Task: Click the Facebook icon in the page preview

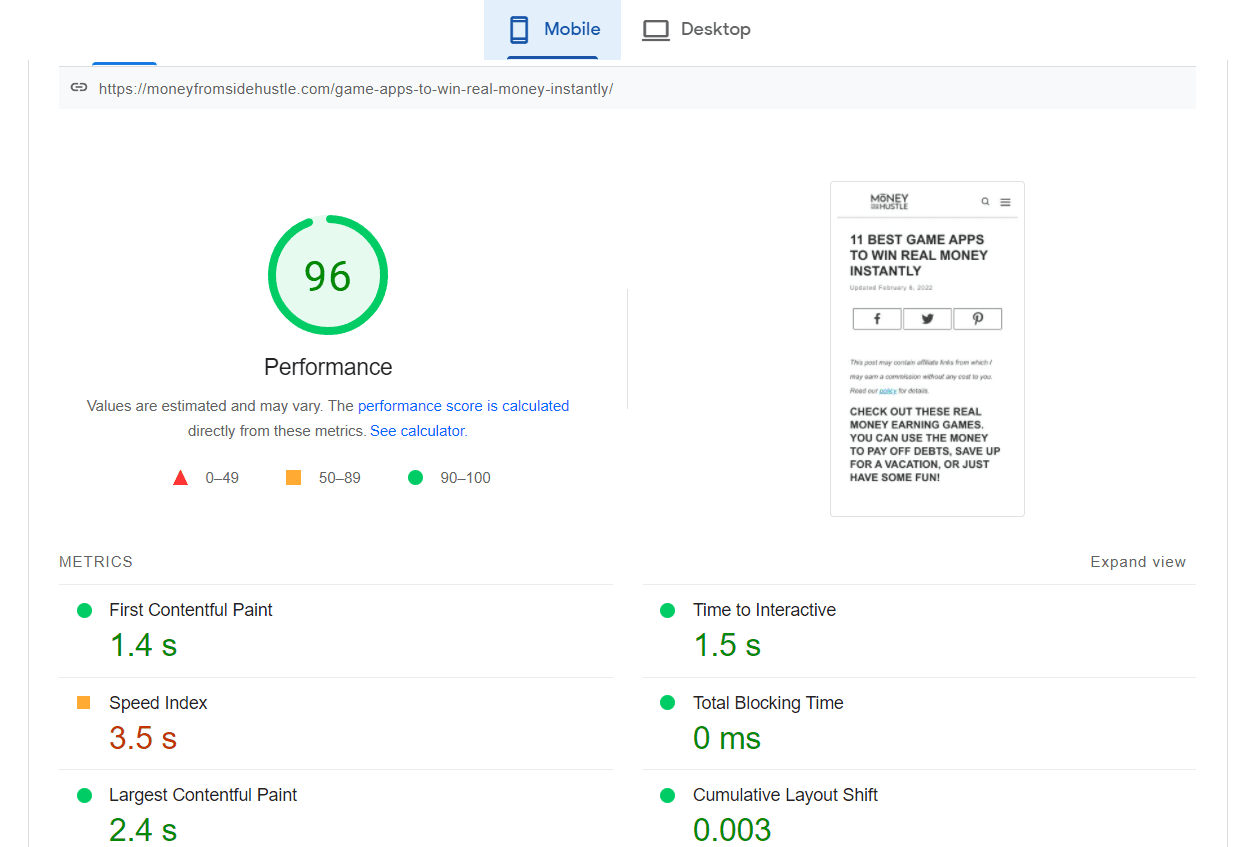Action: 877,318
